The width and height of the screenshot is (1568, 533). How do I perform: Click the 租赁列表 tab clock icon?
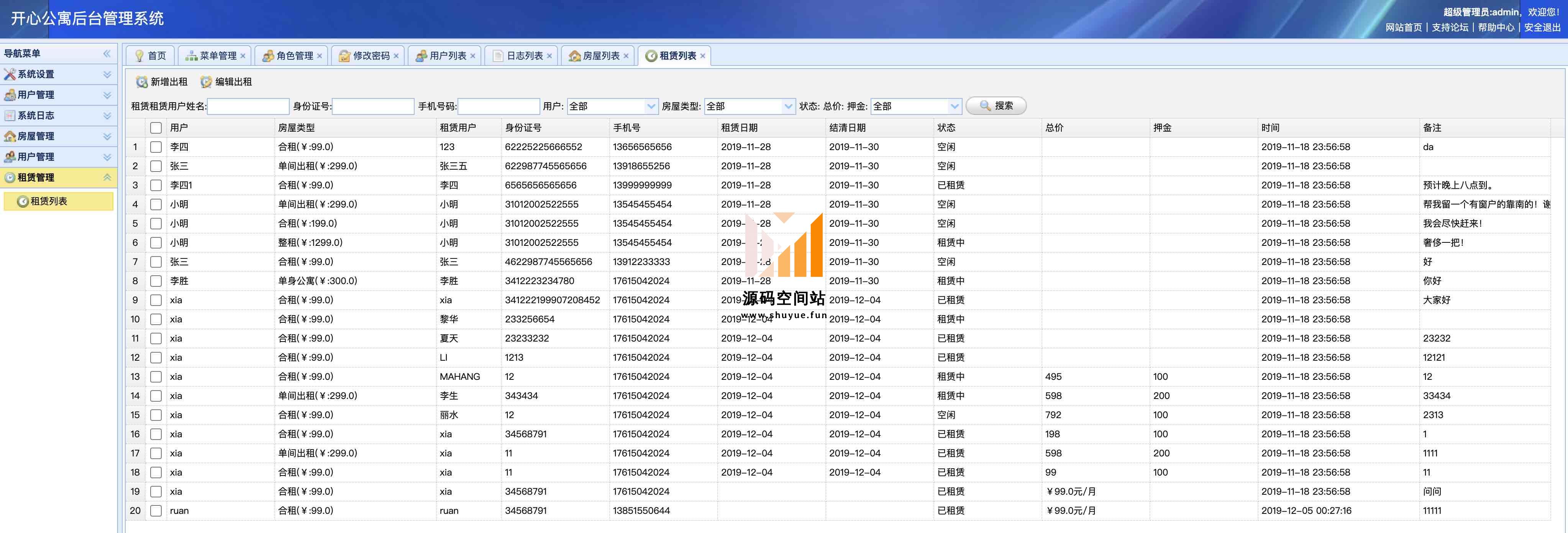click(x=651, y=56)
